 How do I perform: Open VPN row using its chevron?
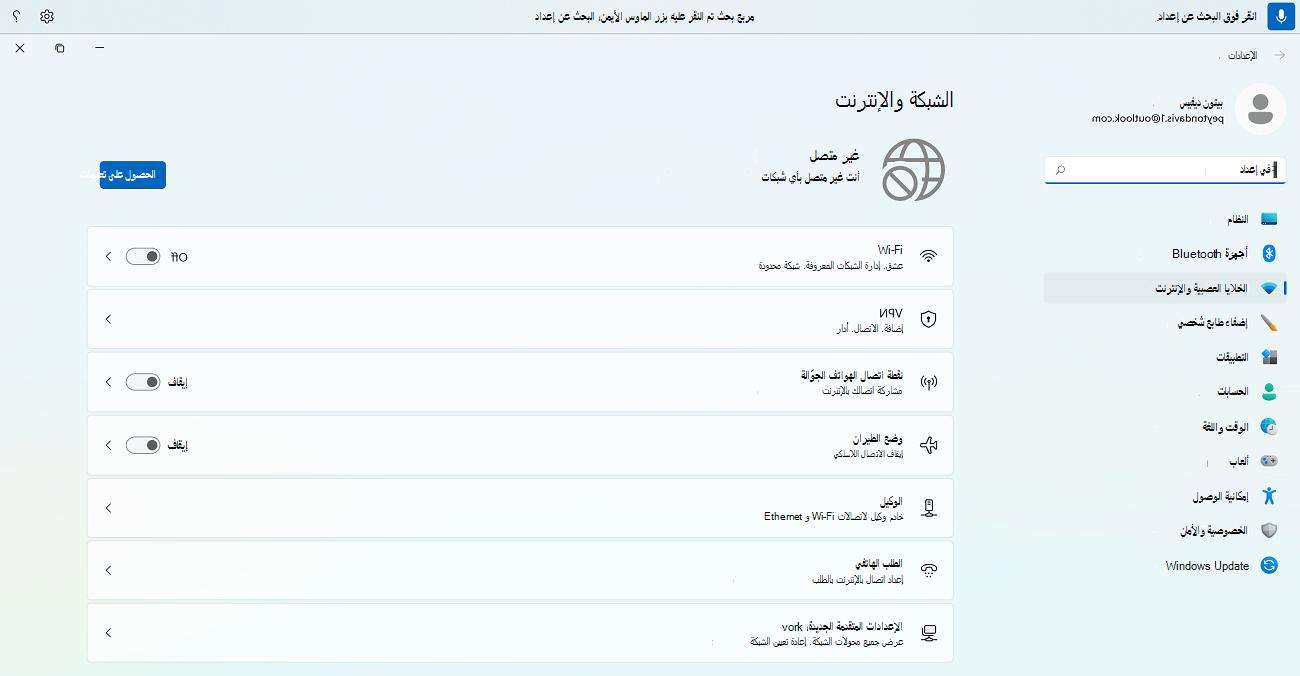[x=108, y=319]
